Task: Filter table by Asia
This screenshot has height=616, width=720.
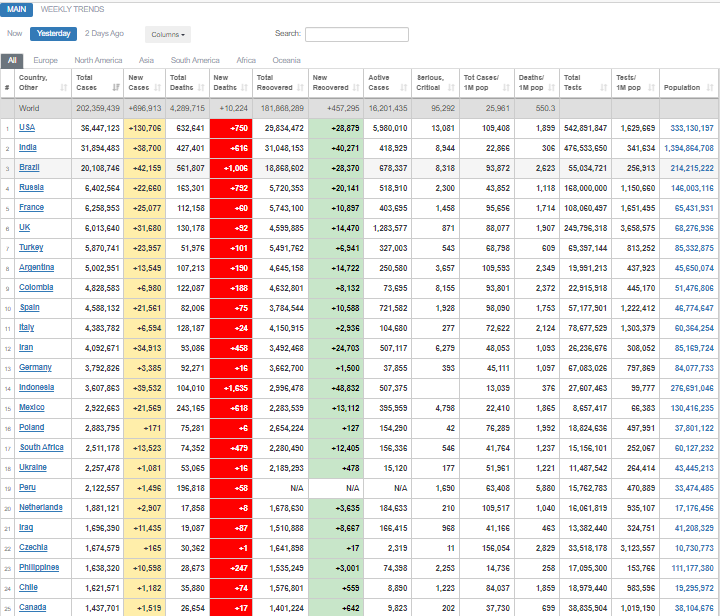Action: click(x=146, y=61)
